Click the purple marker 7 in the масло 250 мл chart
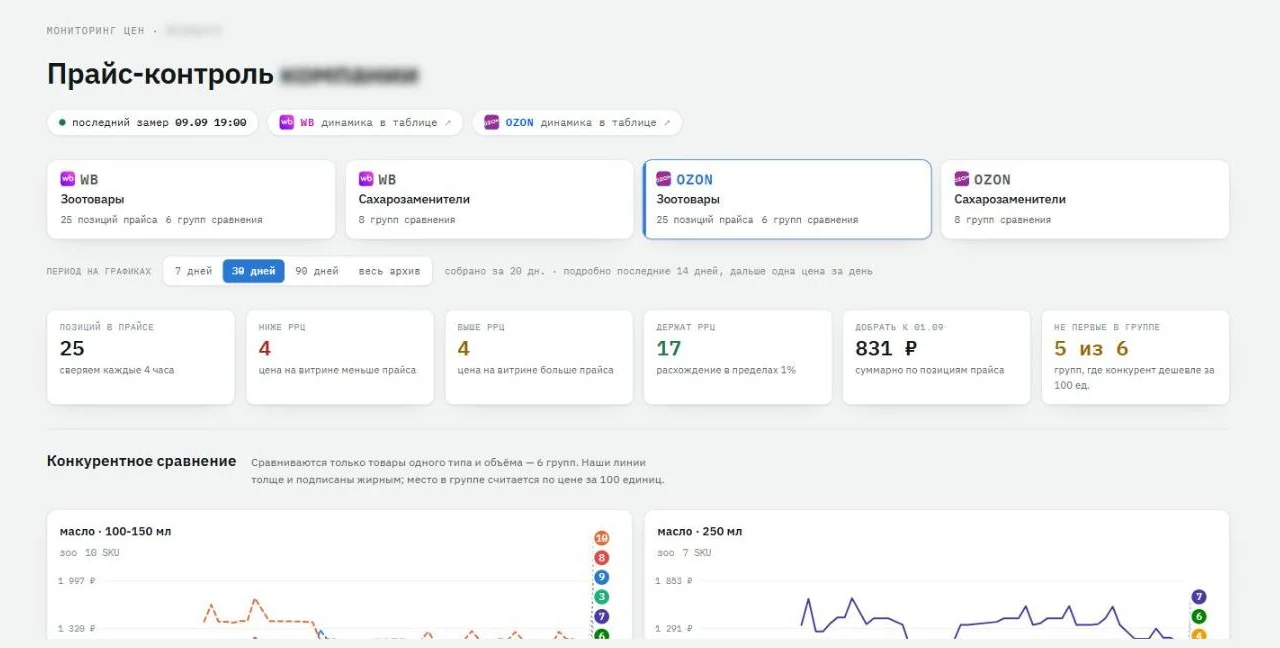 click(x=1199, y=597)
